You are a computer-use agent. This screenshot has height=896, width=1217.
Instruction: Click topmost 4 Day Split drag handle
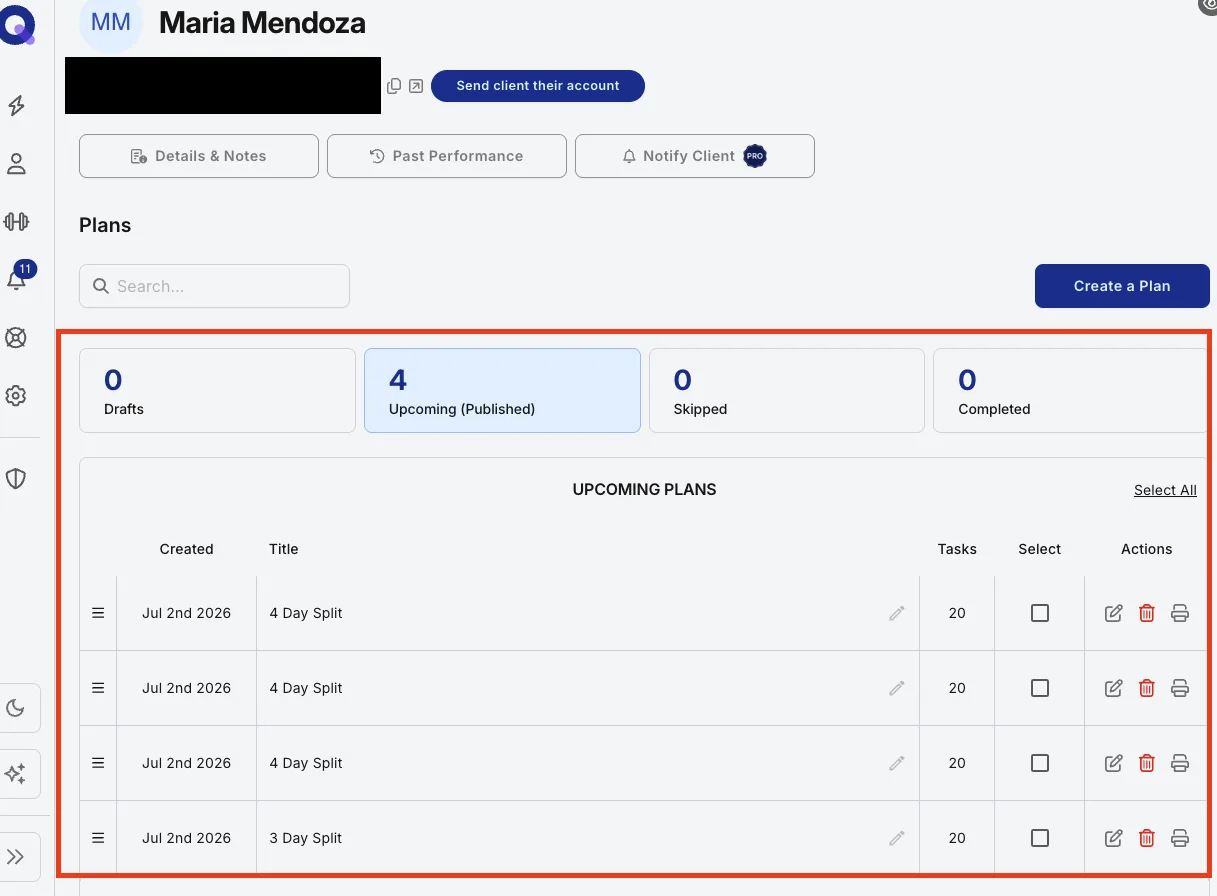pos(98,613)
